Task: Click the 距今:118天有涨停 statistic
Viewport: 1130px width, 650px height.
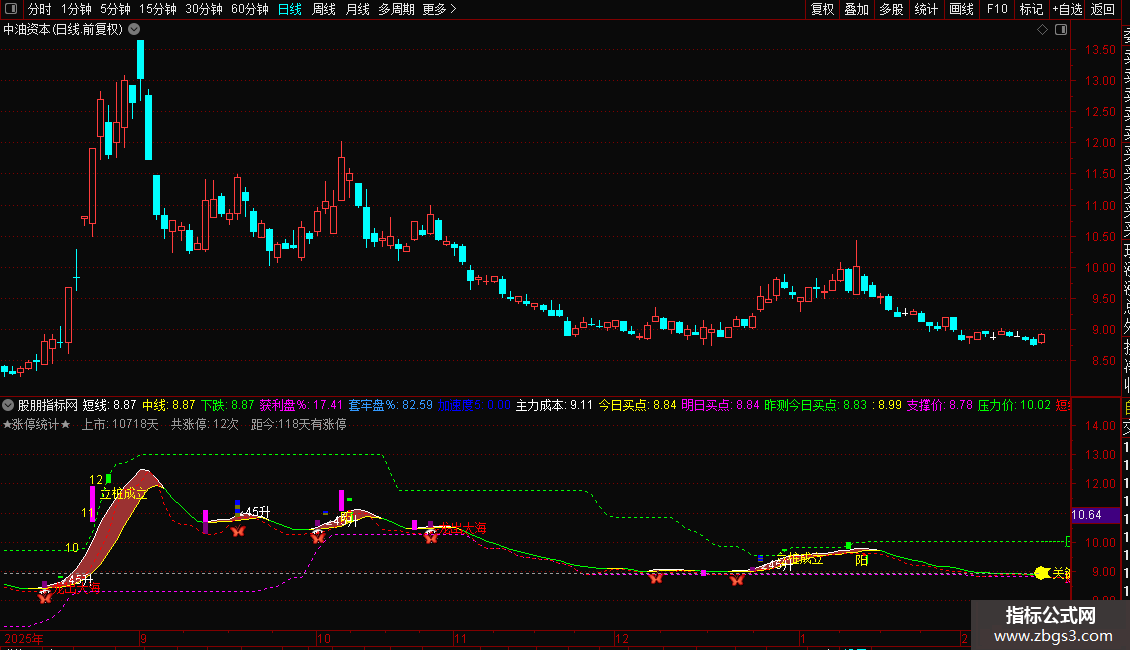Action: (298, 424)
